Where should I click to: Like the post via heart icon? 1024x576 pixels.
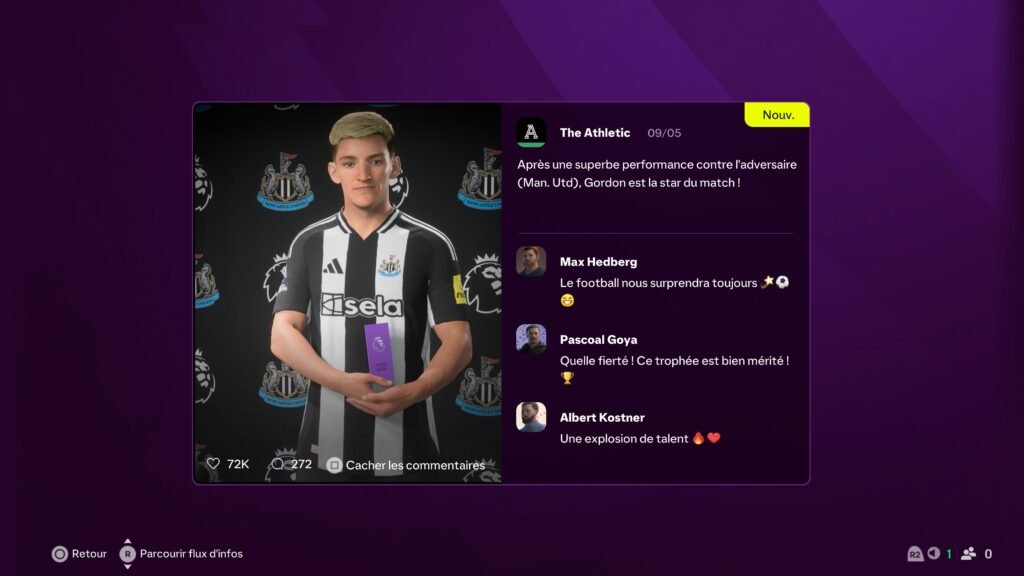pos(214,464)
